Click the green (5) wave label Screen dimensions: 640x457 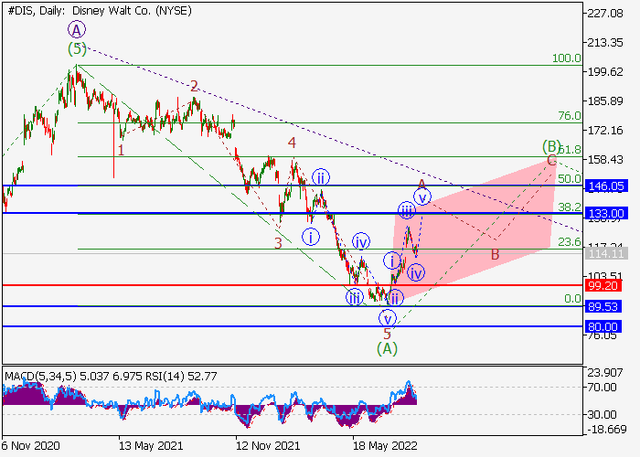(x=77, y=48)
